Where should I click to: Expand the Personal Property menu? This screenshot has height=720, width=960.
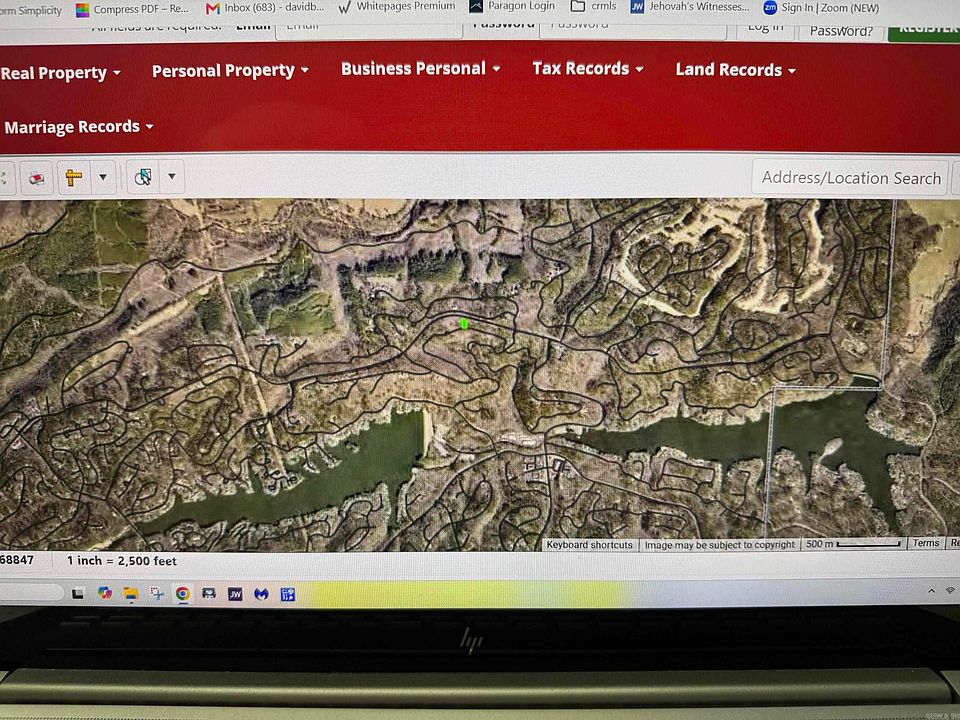coord(230,71)
